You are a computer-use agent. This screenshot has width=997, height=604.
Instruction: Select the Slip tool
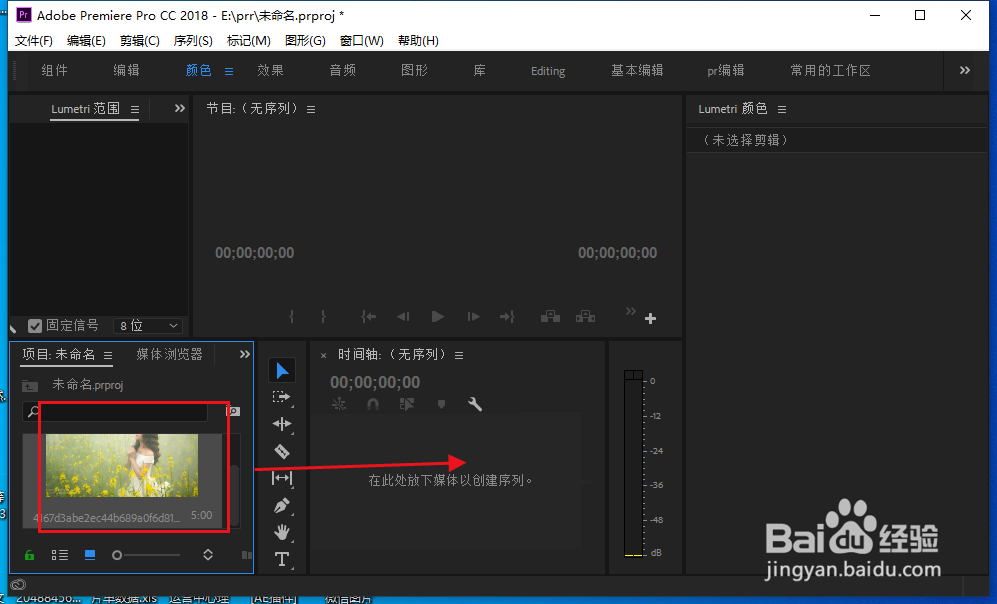(282, 478)
